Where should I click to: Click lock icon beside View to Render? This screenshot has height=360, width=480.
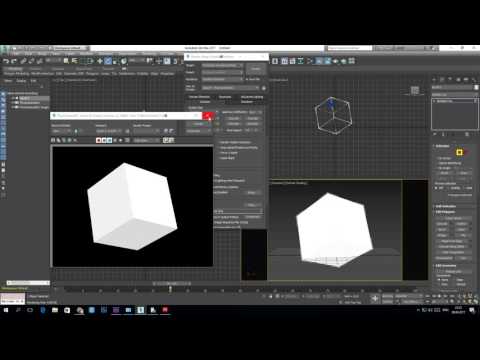coord(264,88)
